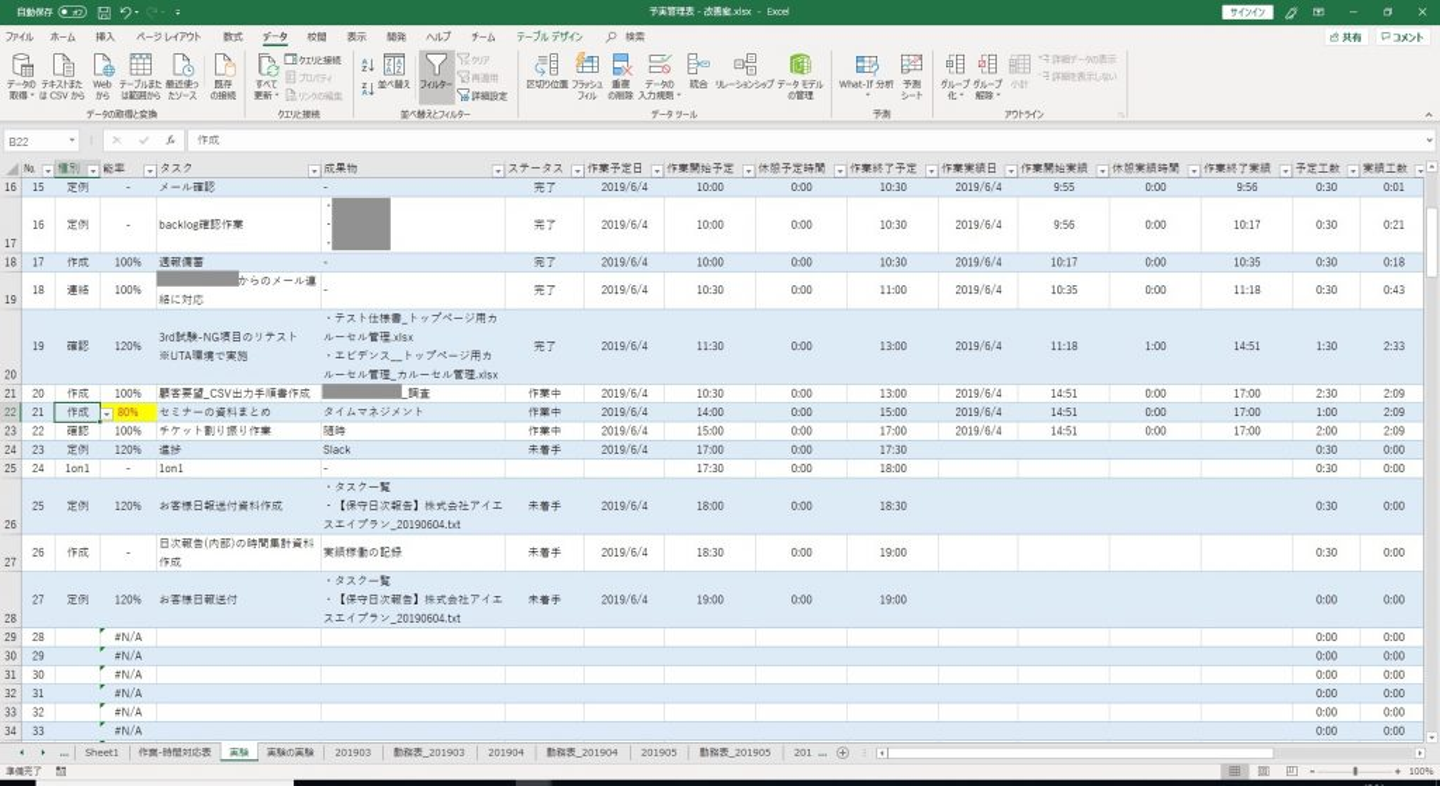Import from Text or CSV file
1440x786 pixels.
[x=63, y=77]
